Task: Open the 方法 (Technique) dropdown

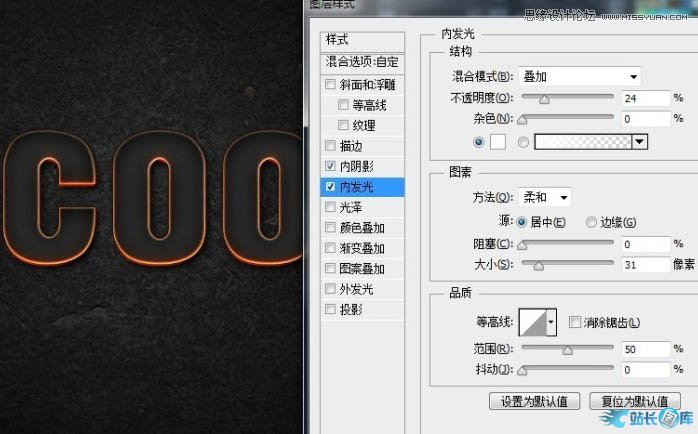Action: click(545, 198)
